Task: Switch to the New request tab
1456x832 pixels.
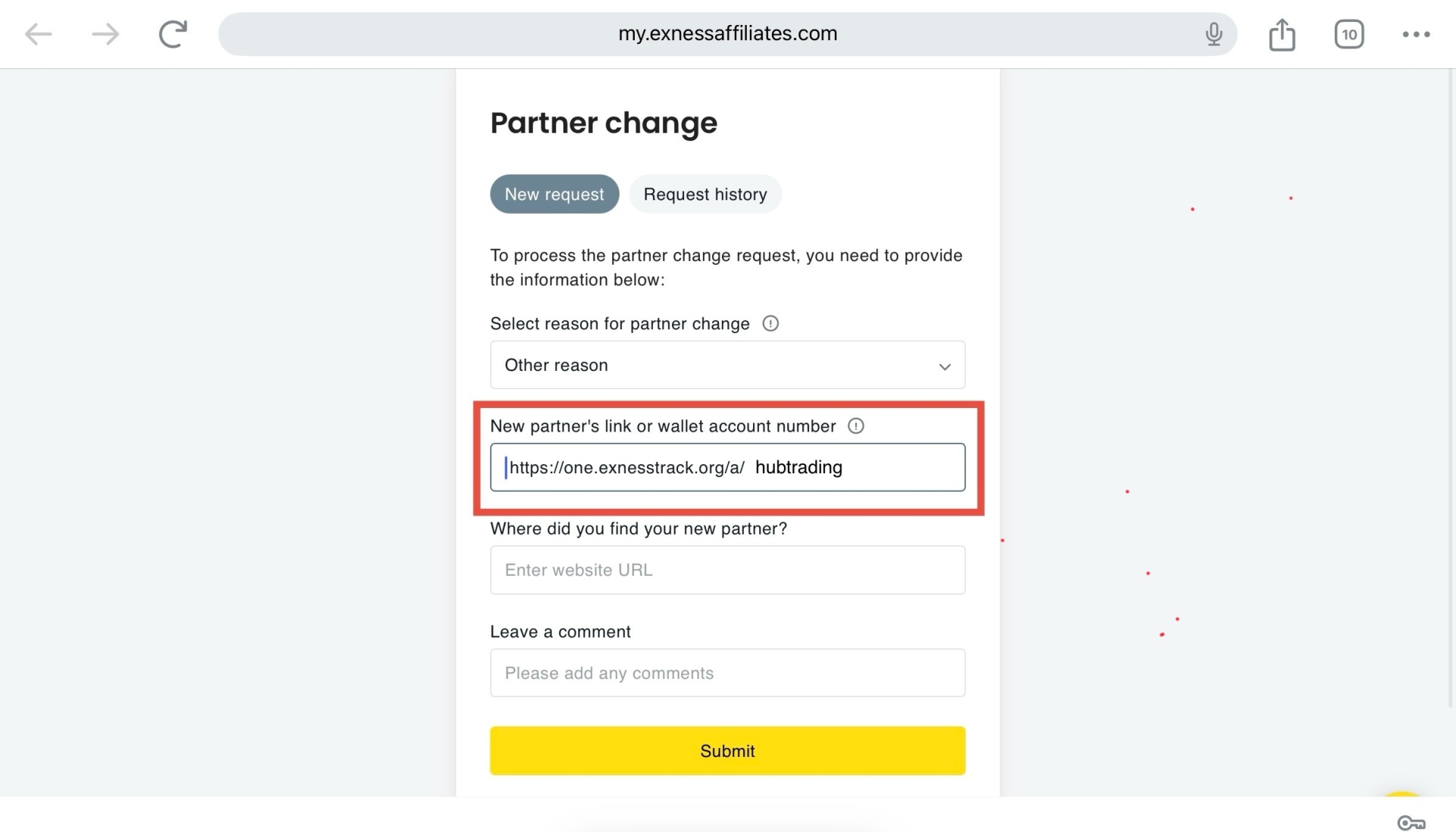Action: 554,194
